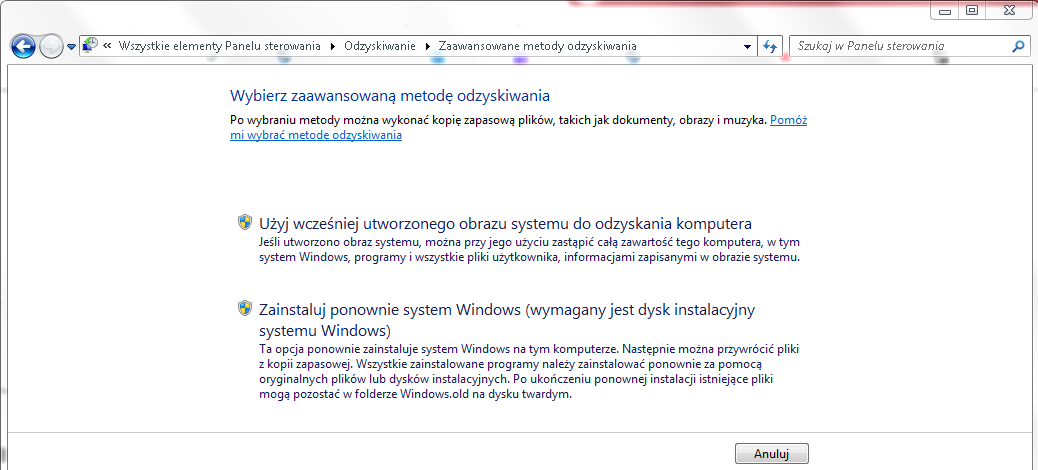Open 'Pomóż mi wybrać metodę odzyskiwania' link

(x=518, y=128)
